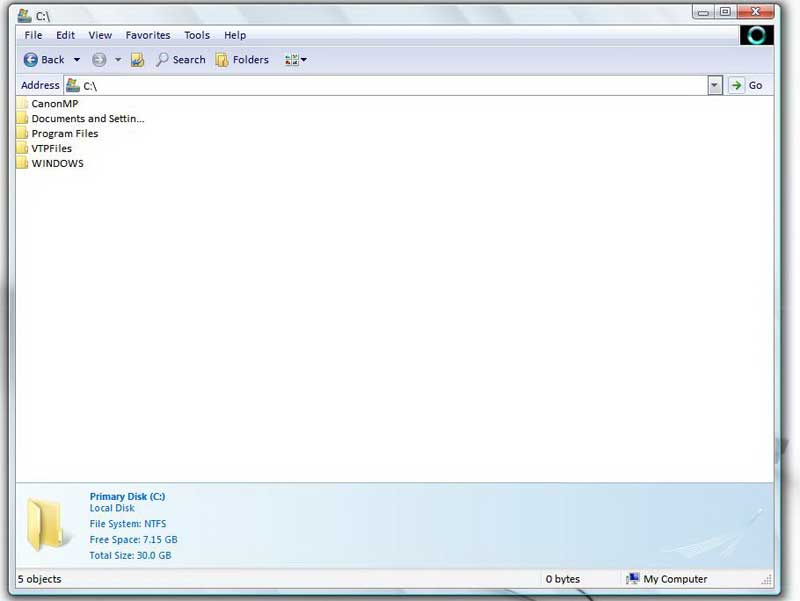Click File System: NTFS text
800x601 pixels.
click(x=128, y=524)
